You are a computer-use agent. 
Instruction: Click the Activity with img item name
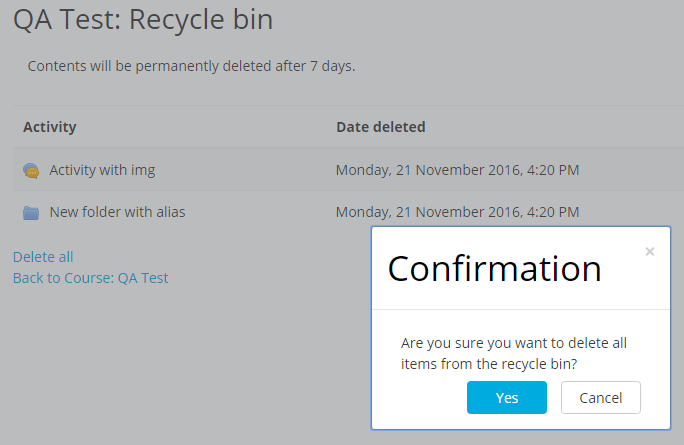click(x=102, y=170)
